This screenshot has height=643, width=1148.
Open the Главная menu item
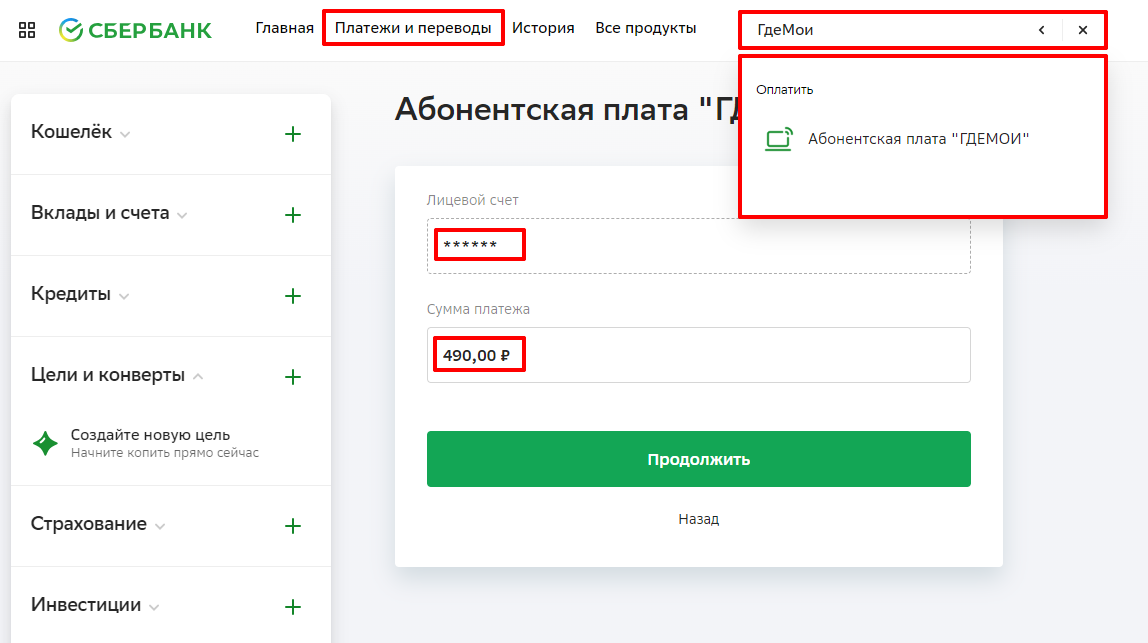point(284,28)
